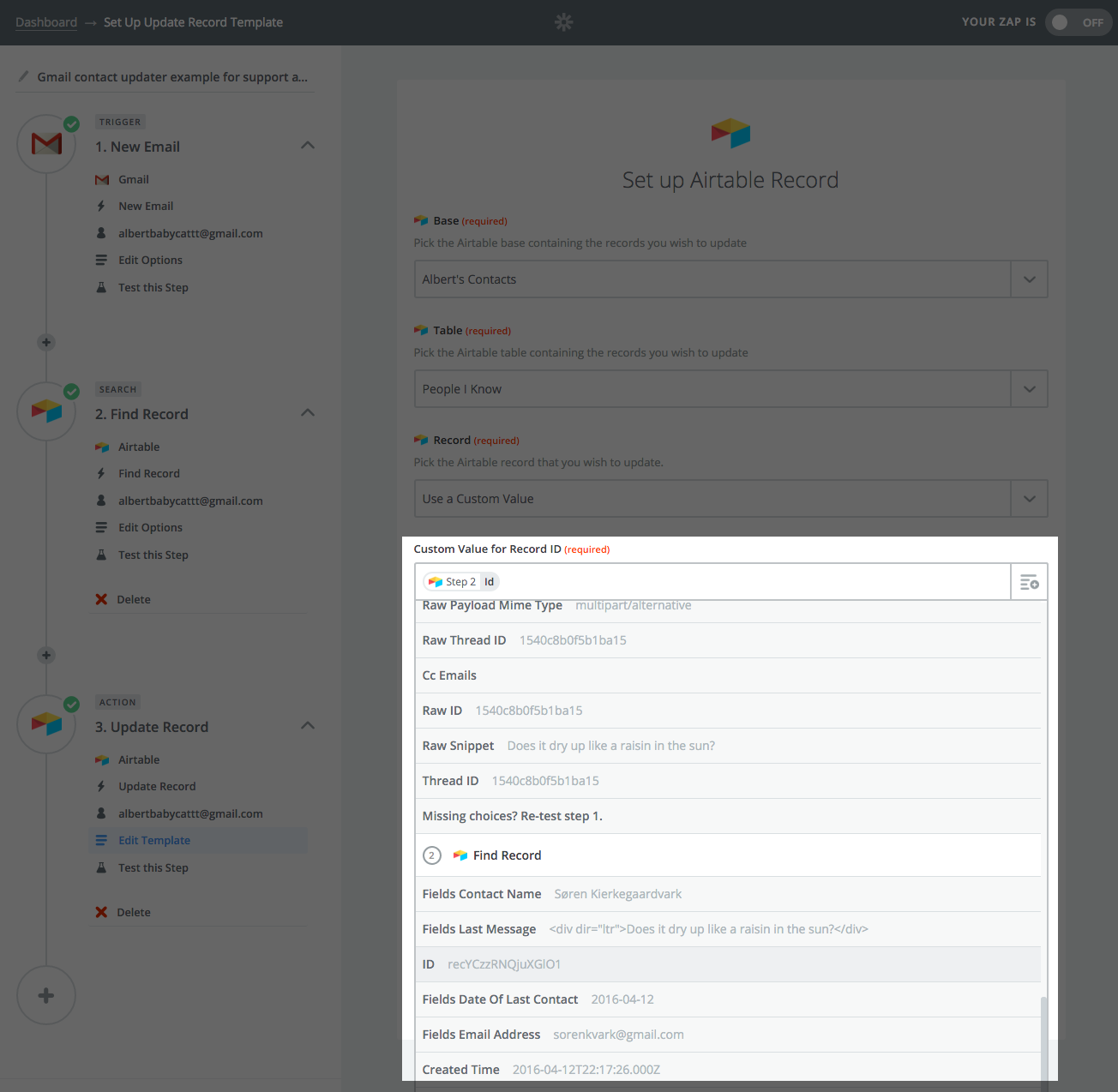The height and width of the screenshot is (1092, 1118).
Task: Open Edit Options in step 1
Action: tap(150, 260)
